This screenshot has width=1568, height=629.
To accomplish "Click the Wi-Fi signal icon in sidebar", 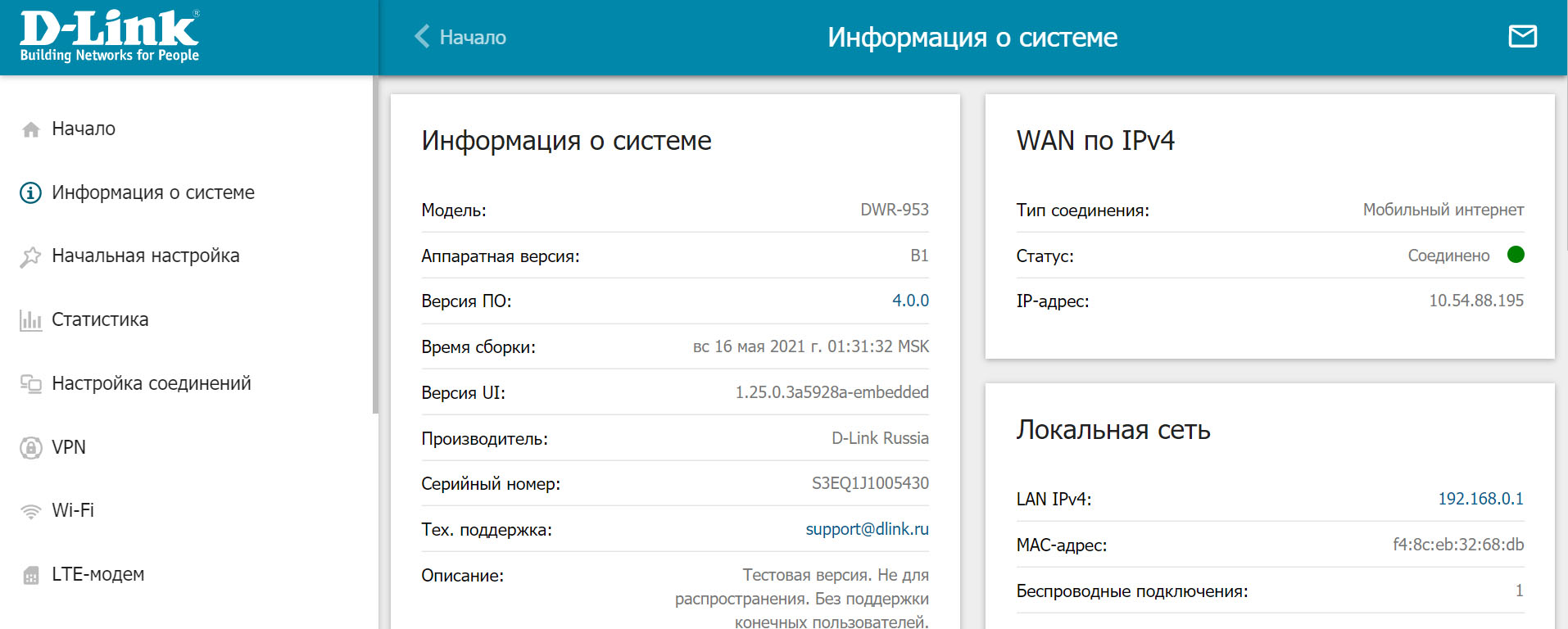I will (x=30, y=511).
